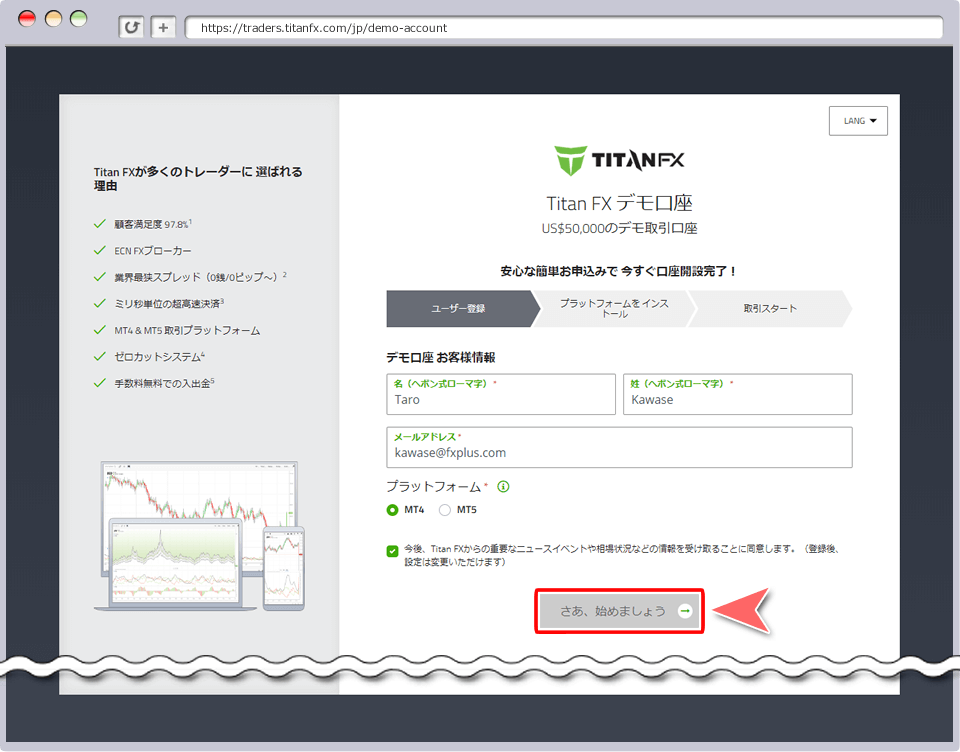Click the checkmark next to 顧客満足度 97.8%

coord(100,224)
